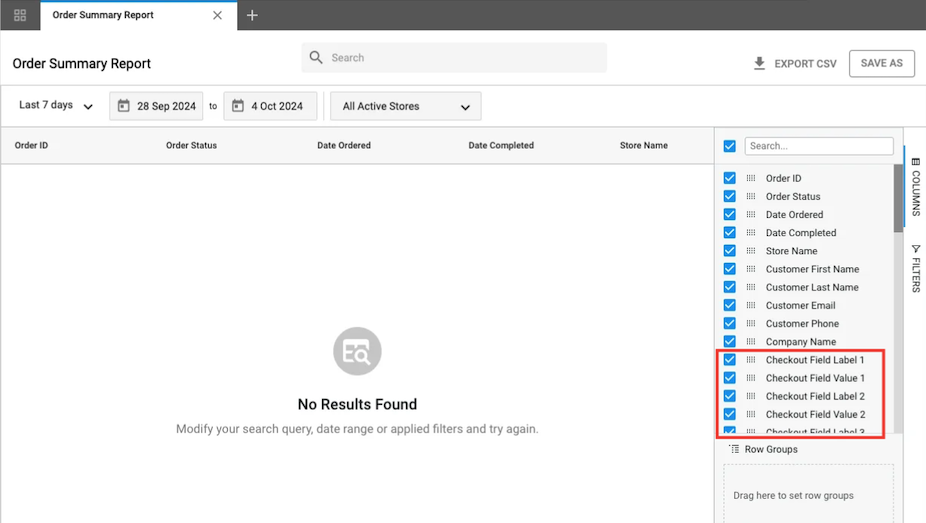This screenshot has height=523, width=926.
Task: Click the dashboard grid icon in tab bar
Action: point(20,15)
